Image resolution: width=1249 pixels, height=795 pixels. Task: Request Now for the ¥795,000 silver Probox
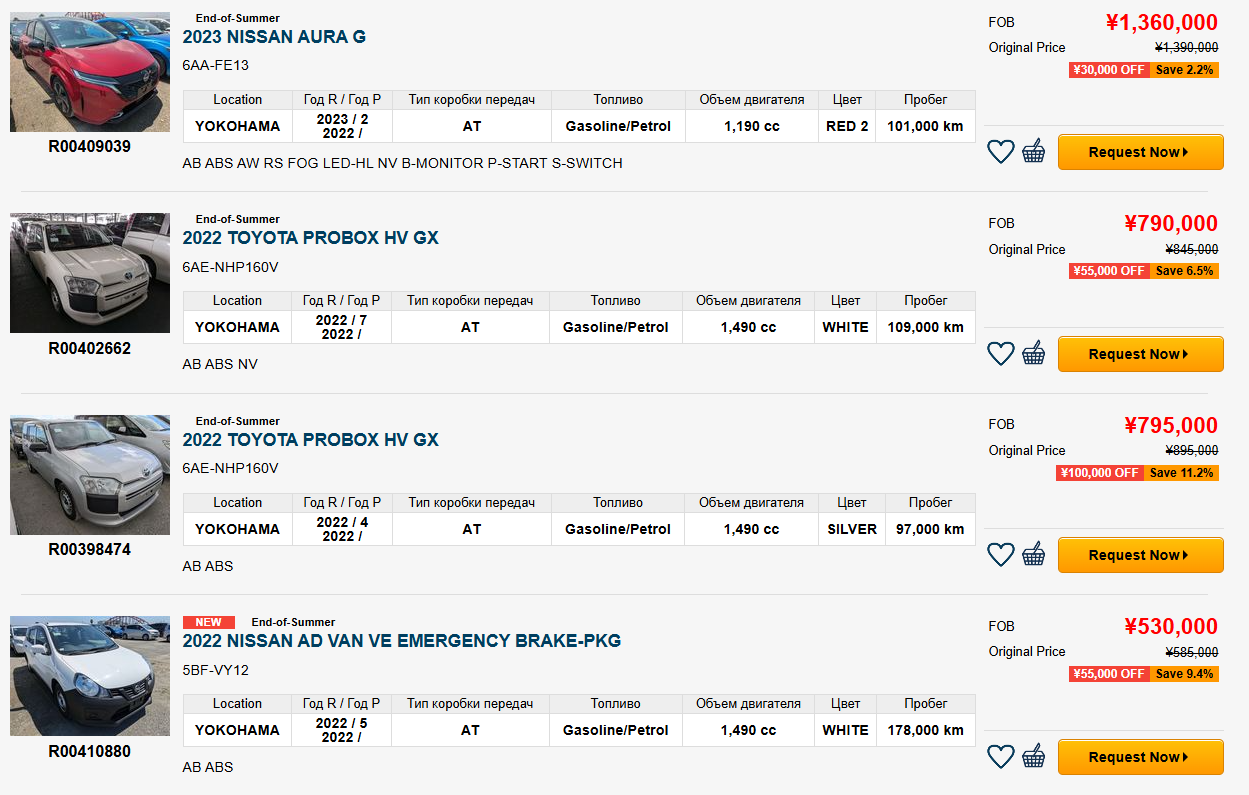(1140, 555)
